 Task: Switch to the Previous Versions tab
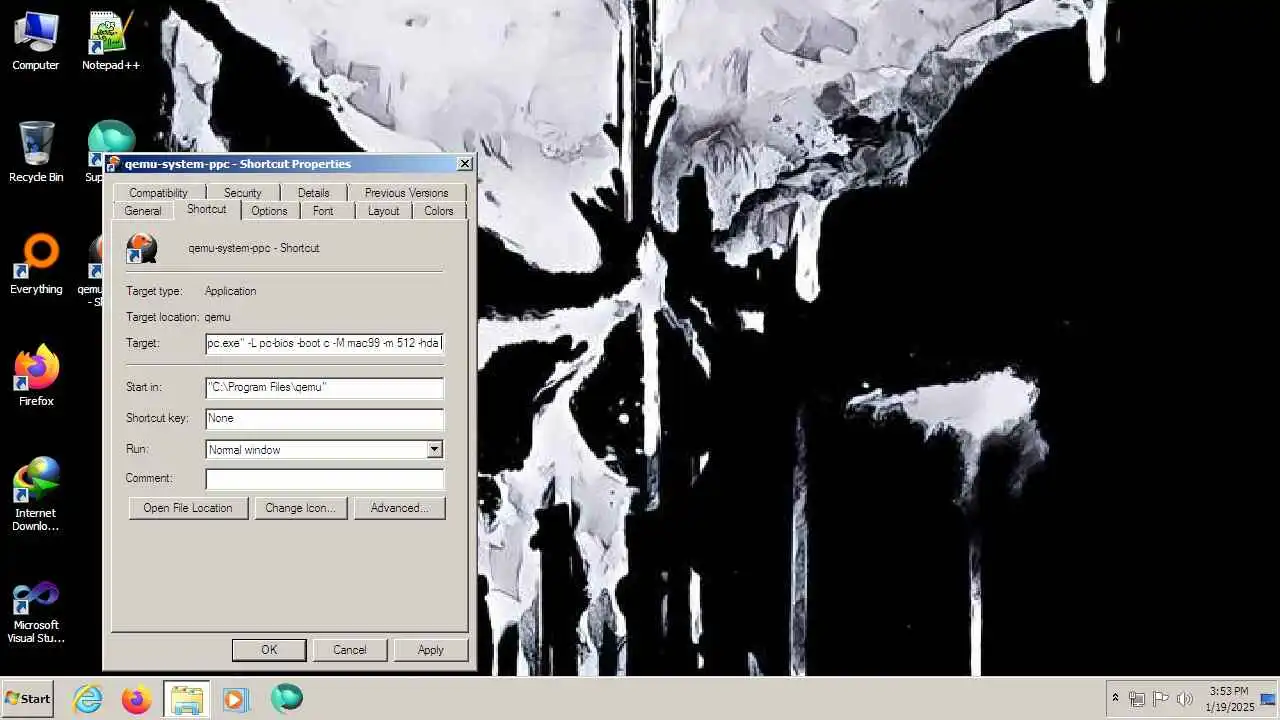pyautogui.click(x=406, y=193)
